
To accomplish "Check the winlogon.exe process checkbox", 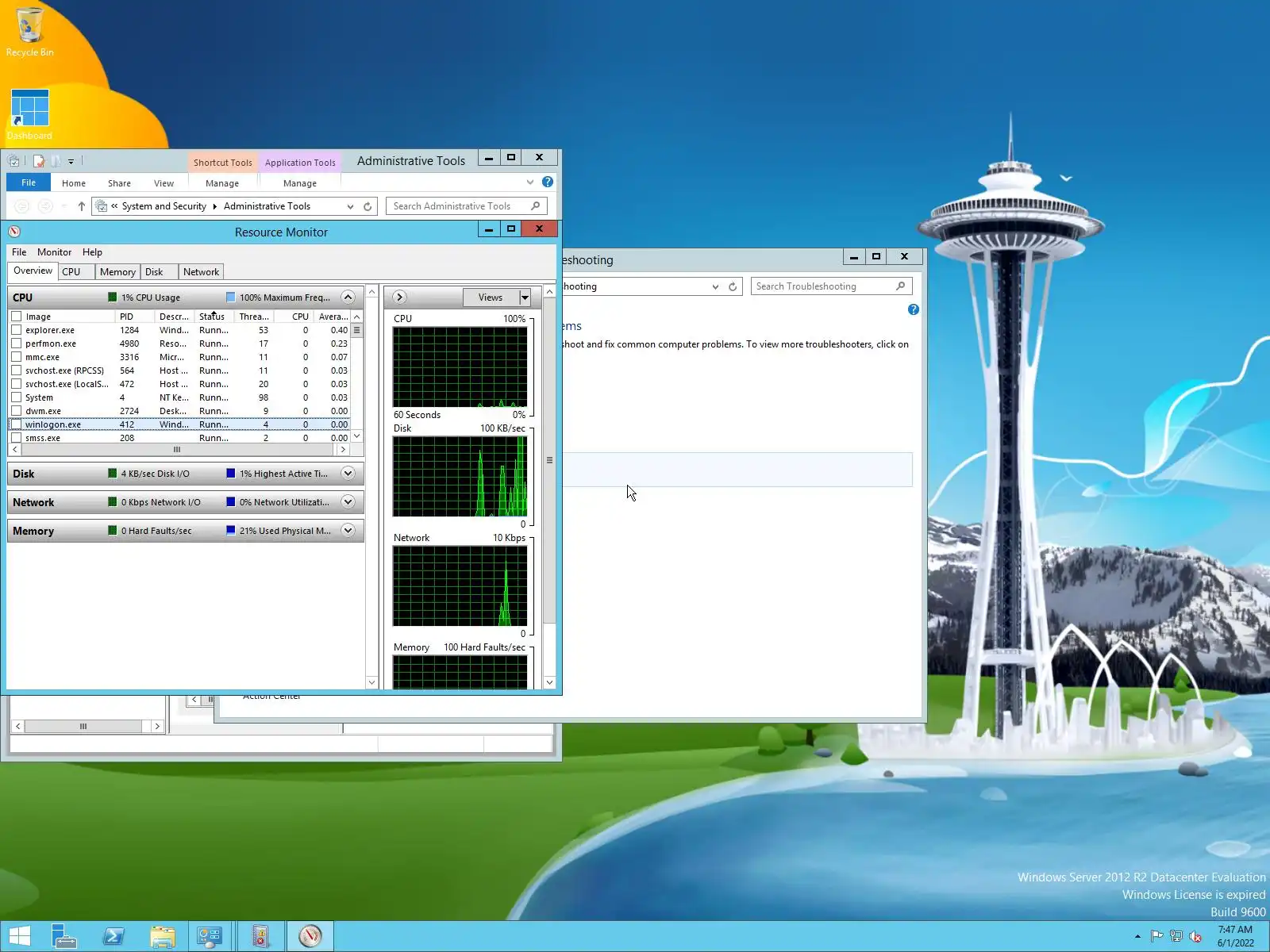I will pyautogui.click(x=16, y=424).
